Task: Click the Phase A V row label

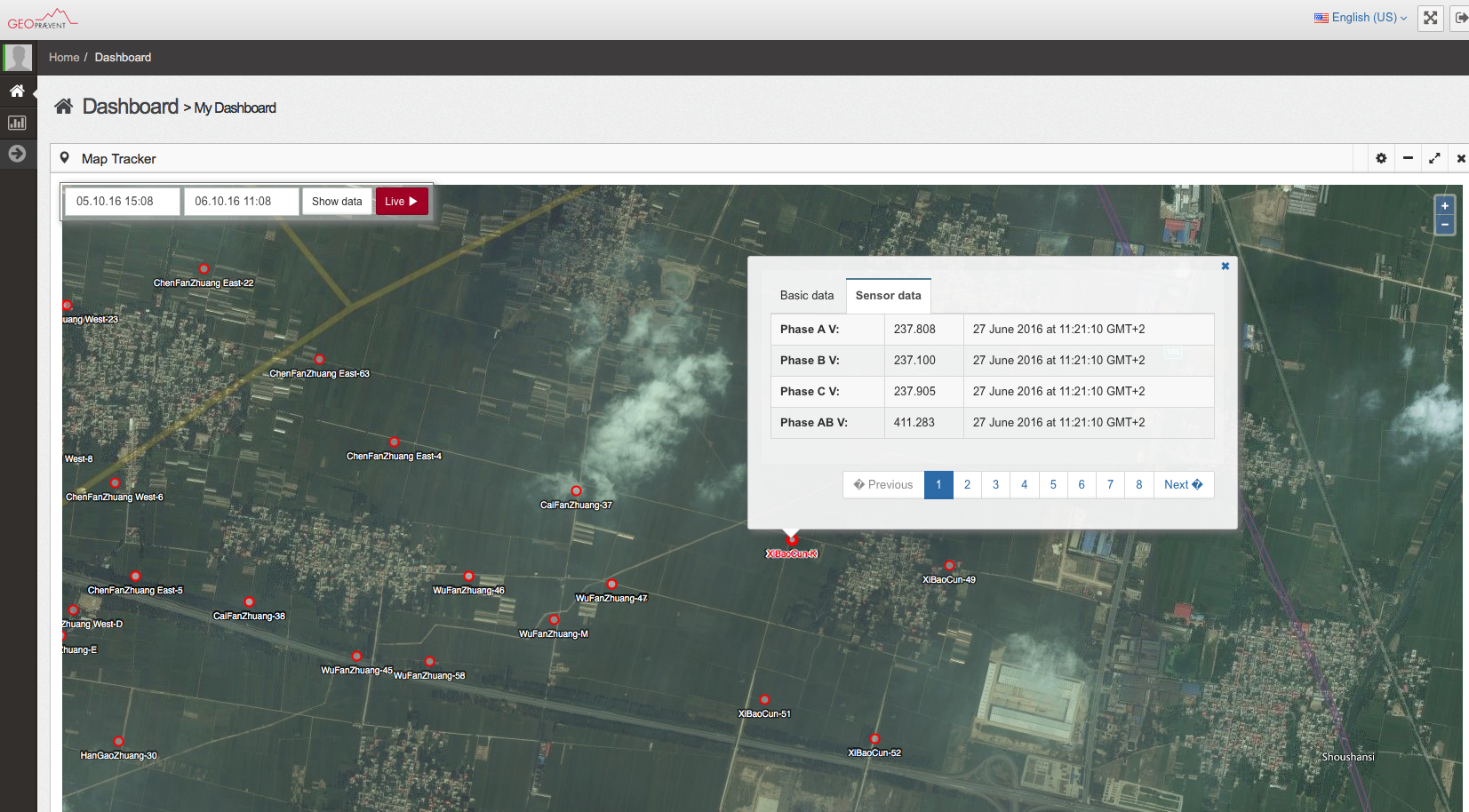Action: 810,329
